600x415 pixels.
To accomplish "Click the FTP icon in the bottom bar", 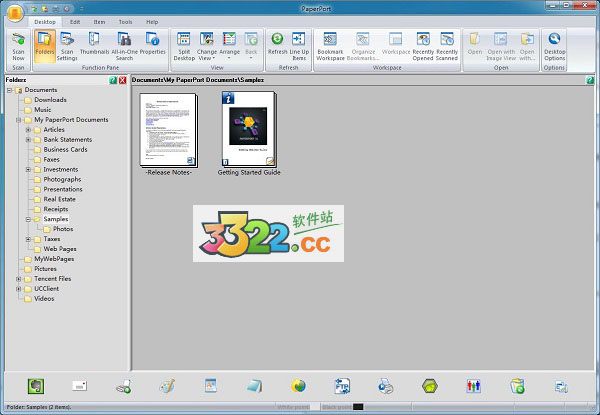I will tap(342, 385).
